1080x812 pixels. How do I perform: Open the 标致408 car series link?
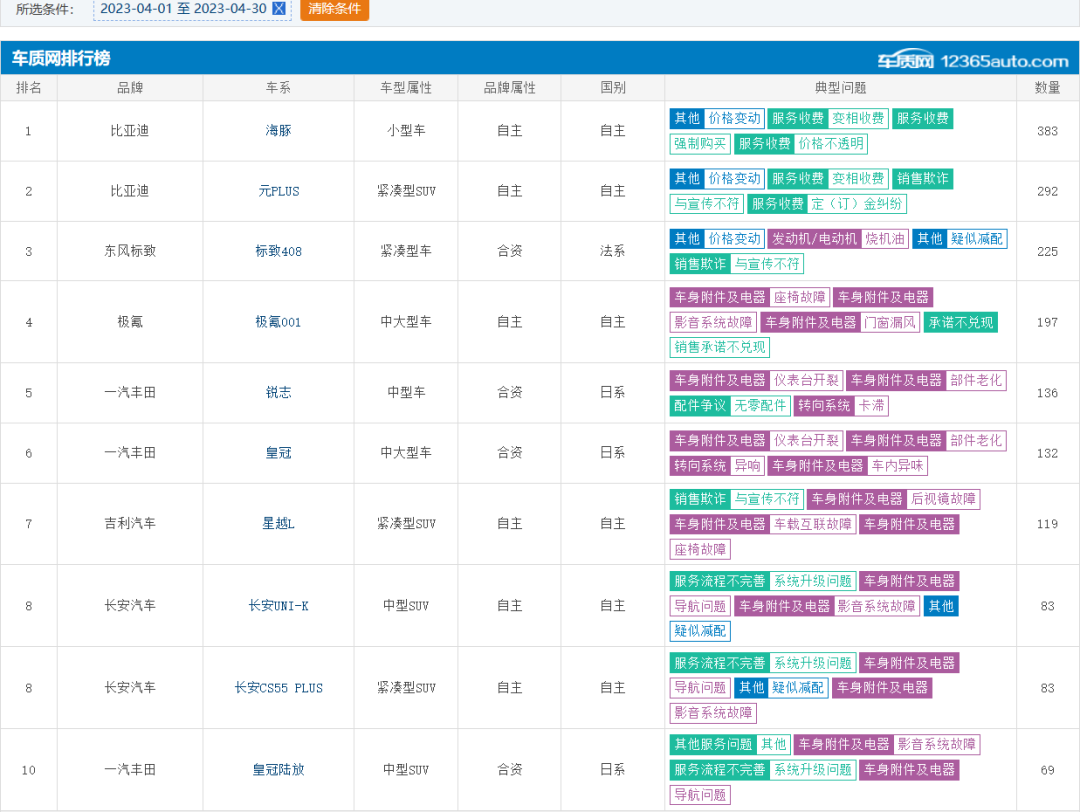click(278, 251)
